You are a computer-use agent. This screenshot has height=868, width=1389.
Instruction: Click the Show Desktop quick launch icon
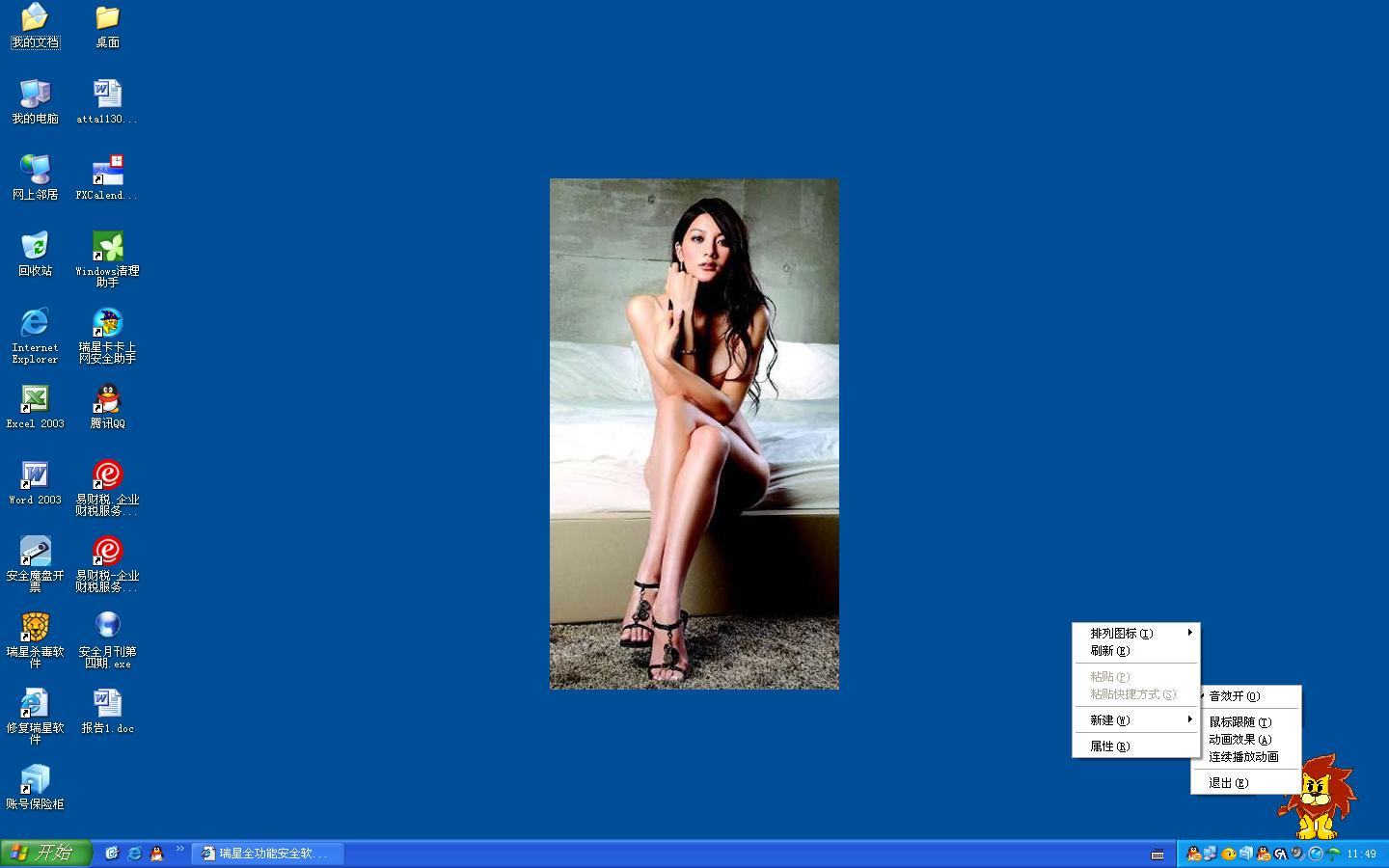click(112, 854)
